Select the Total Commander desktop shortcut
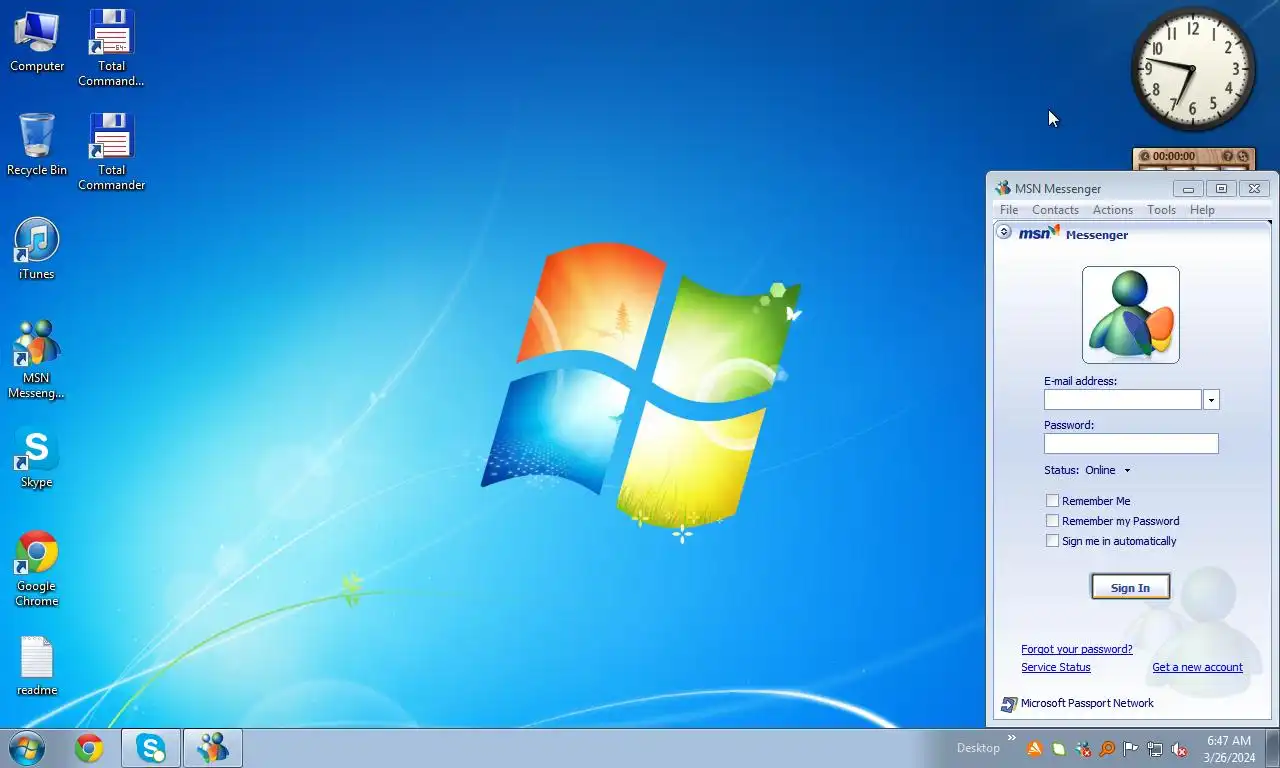The width and height of the screenshot is (1280, 768). pyautogui.click(x=111, y=152)
